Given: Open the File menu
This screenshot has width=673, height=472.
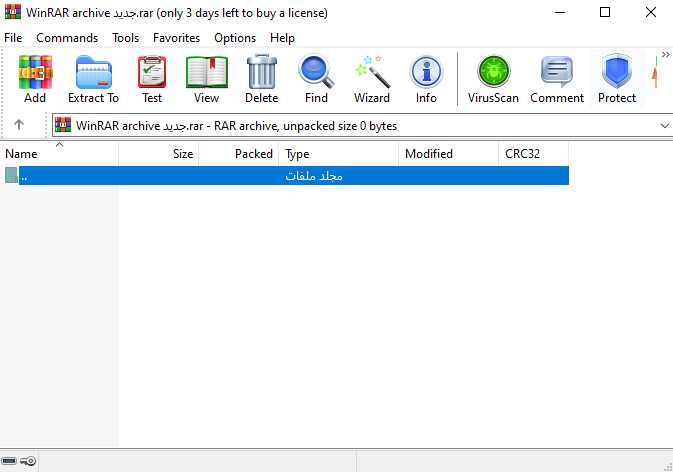Looking at the screenshot, I should pos(13,38).
